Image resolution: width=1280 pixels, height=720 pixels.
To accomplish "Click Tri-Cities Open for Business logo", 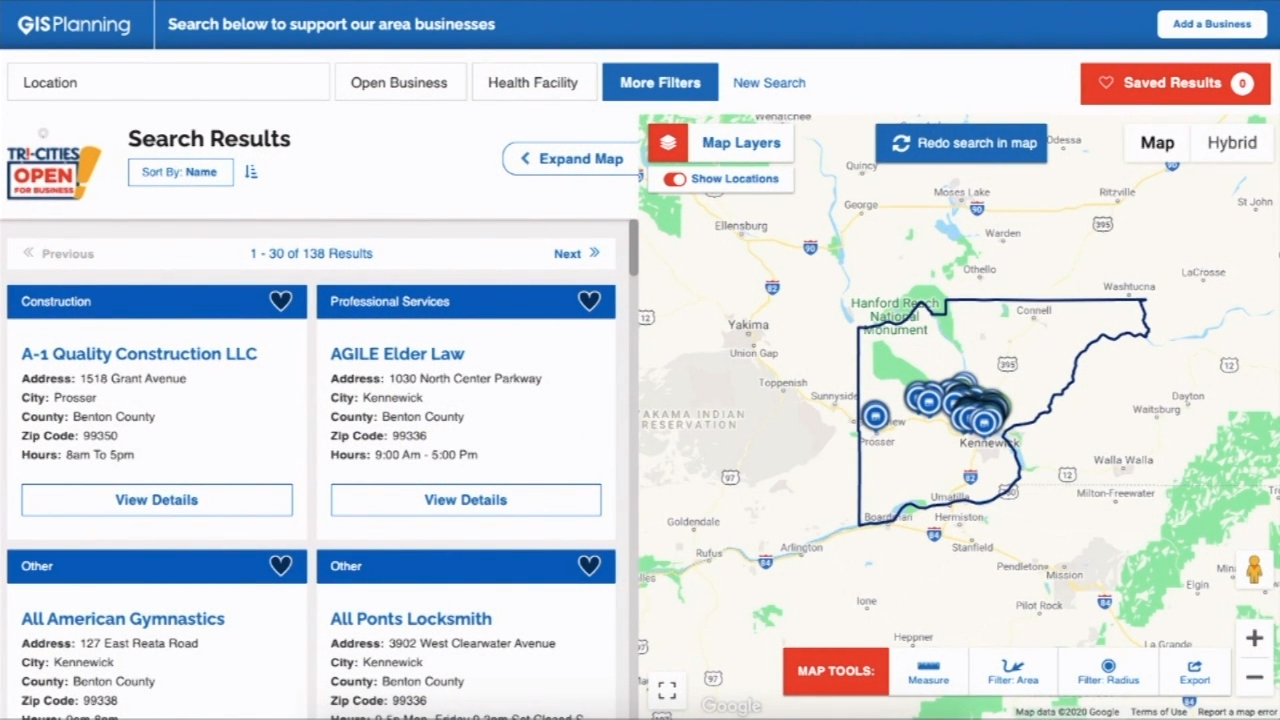I will point(54,170).
